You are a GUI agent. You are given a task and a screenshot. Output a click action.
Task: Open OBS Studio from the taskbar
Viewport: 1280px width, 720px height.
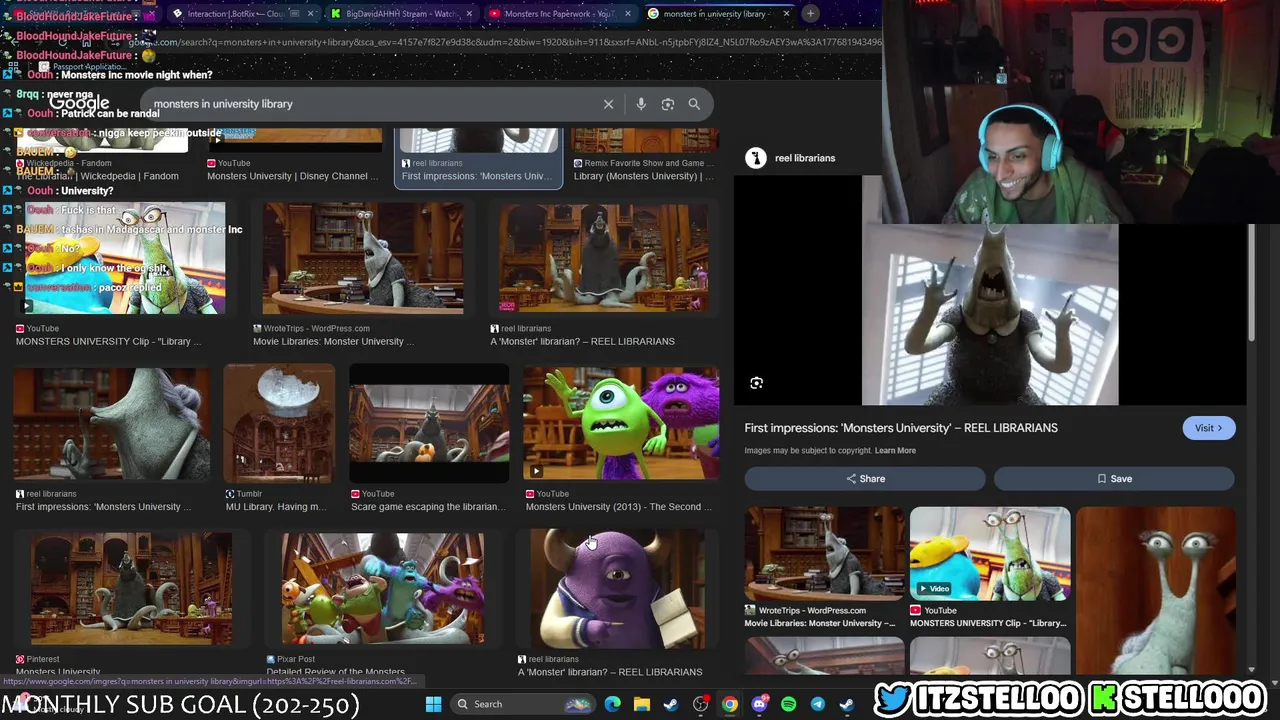700,704
